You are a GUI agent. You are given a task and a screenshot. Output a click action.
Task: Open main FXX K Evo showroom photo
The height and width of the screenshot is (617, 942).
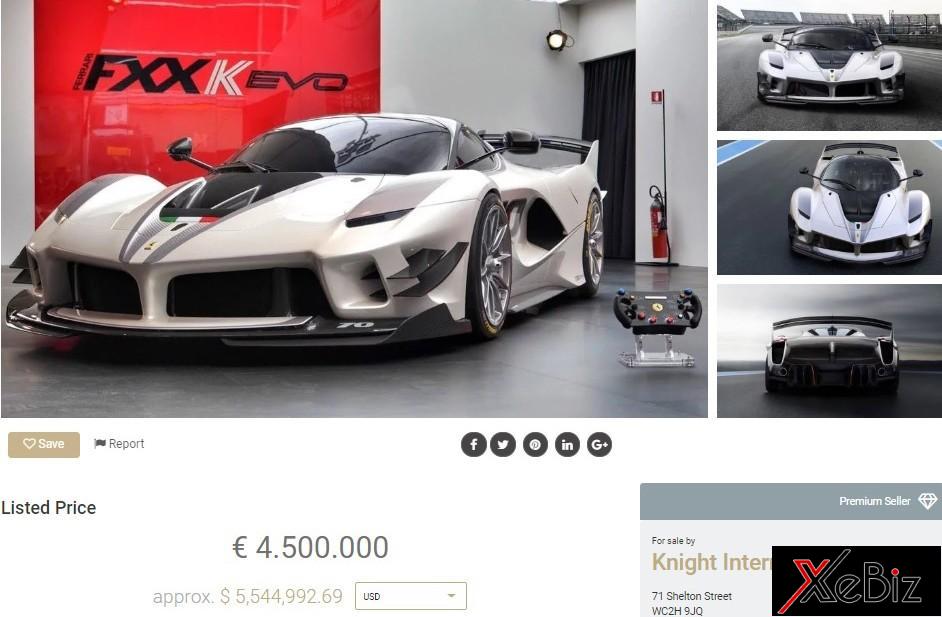[x=354, y=208]
